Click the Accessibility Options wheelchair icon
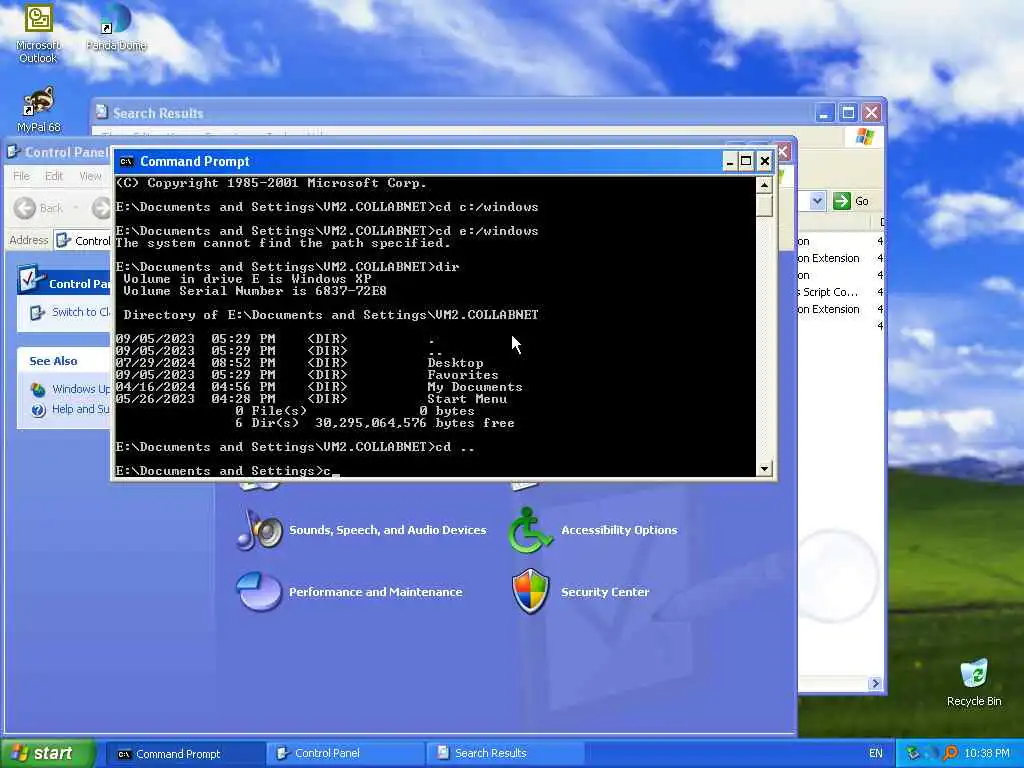The width and height of the screenshot is (1024, 768). pyautogui.click(x=530, y=530)
